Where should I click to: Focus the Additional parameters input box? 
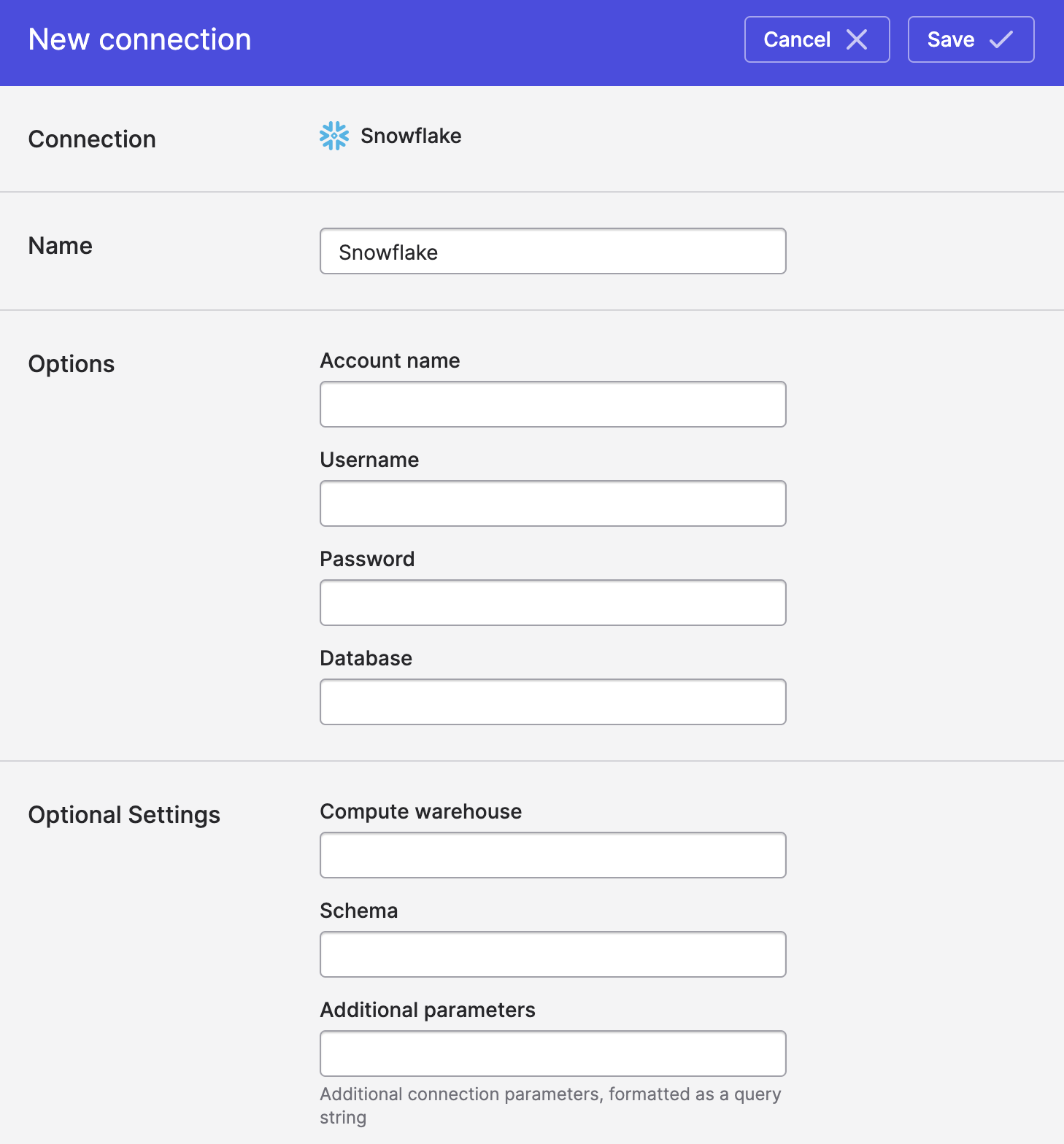pyautogui.click(x=553, y=1054)
